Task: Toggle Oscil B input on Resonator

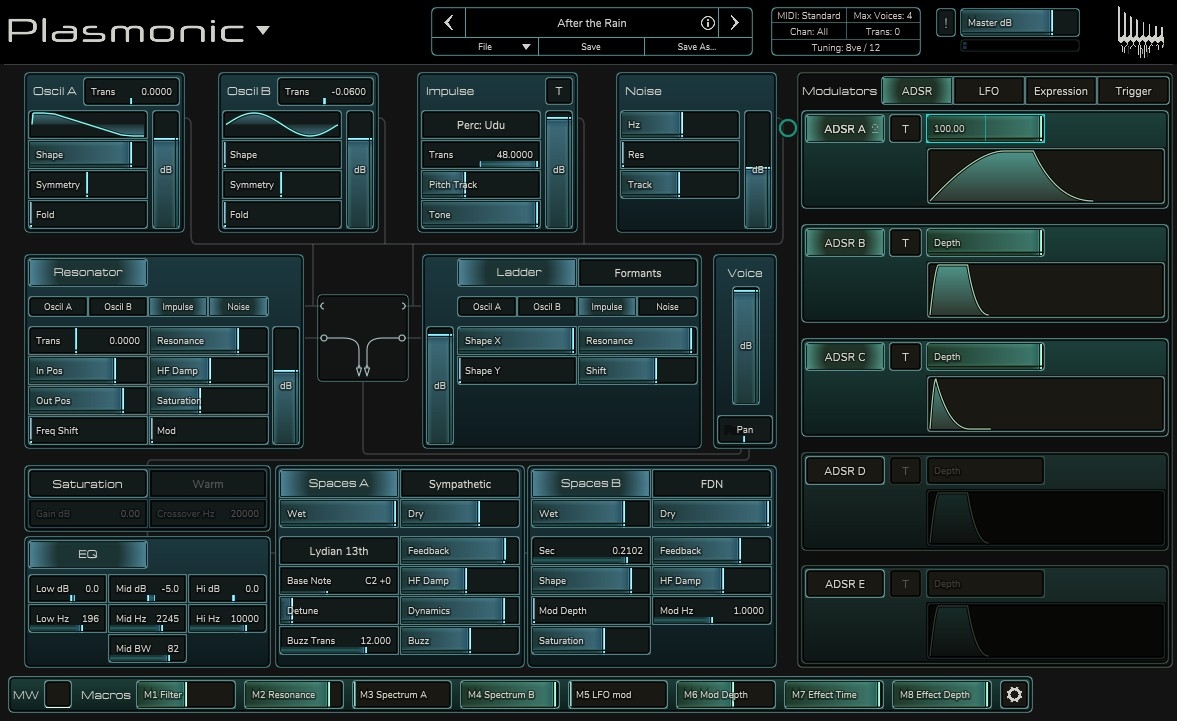Action: pyautogui.click(x=118, y=307)
